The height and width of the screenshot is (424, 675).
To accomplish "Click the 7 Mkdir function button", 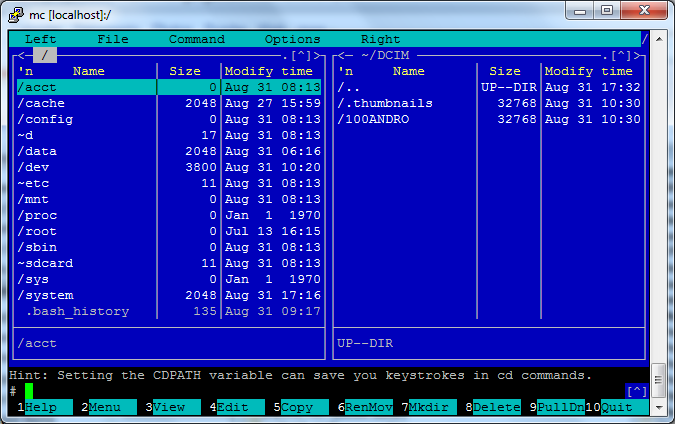I will (429, 407).
